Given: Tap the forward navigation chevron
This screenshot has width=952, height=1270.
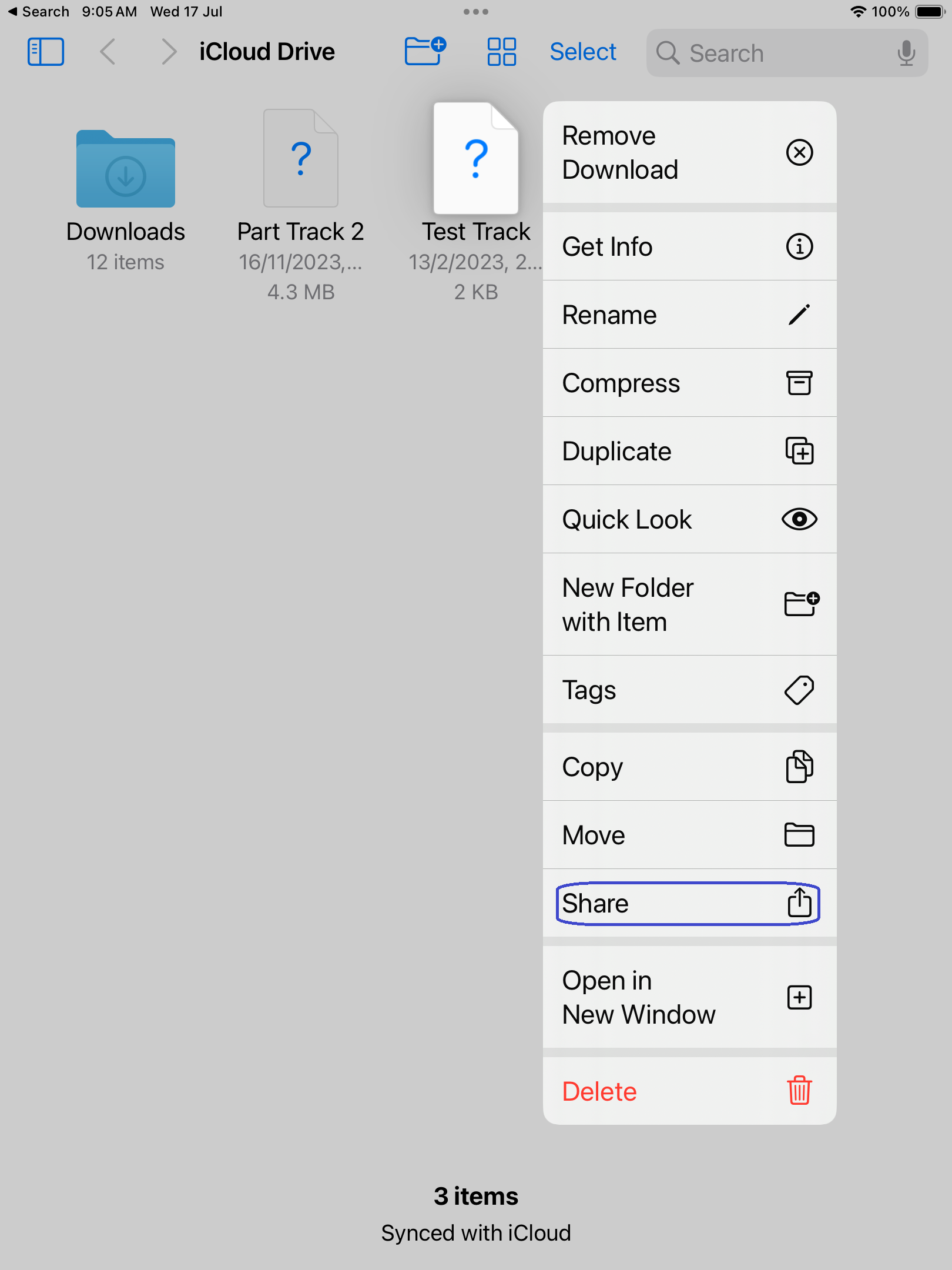Looking at the screenshot, I should tap(169, 52).
